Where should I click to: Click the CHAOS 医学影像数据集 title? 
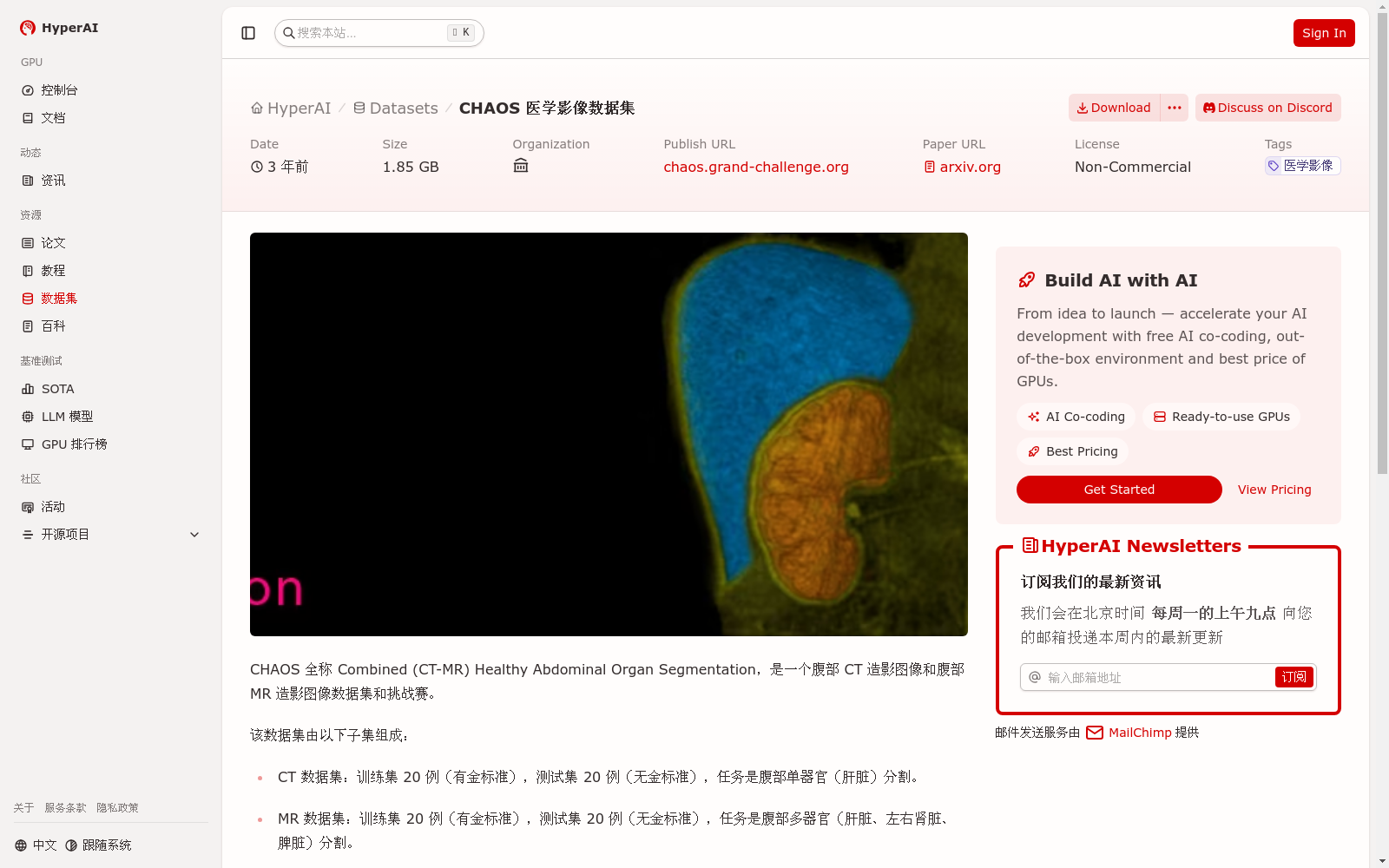click(547, 108)
